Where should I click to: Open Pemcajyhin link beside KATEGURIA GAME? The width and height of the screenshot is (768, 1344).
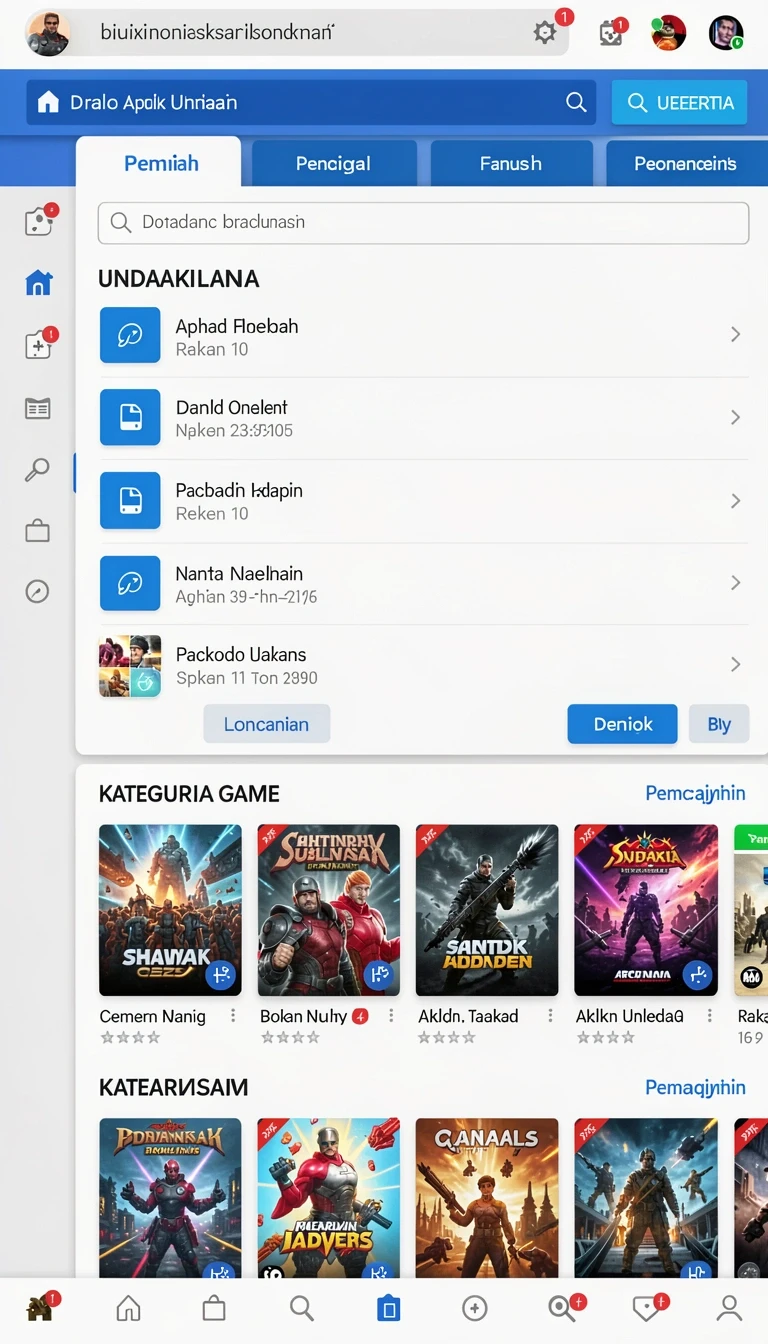(x=695, y=793)
